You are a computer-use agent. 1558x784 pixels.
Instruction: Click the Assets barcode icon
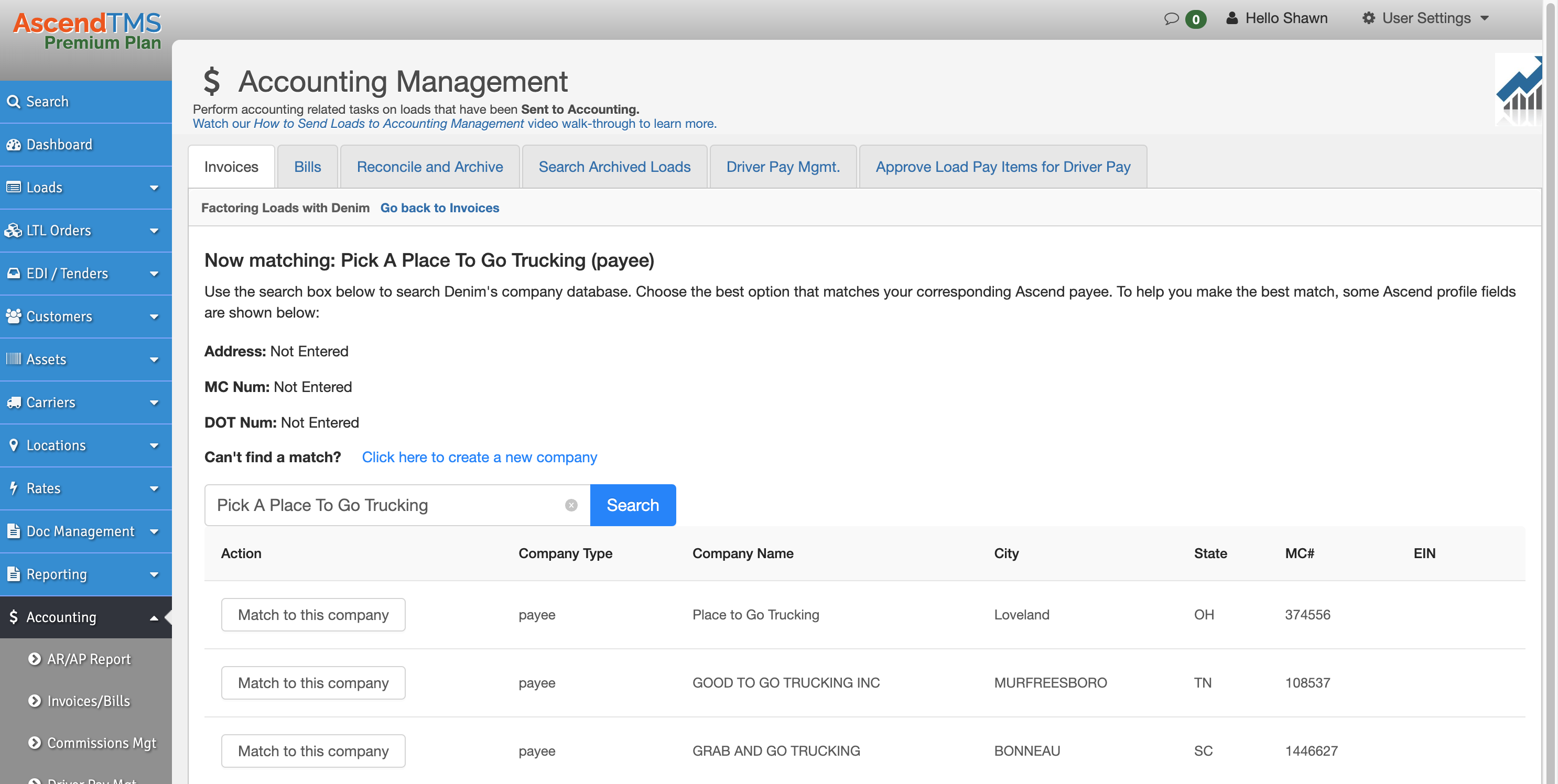coord(13,359)
